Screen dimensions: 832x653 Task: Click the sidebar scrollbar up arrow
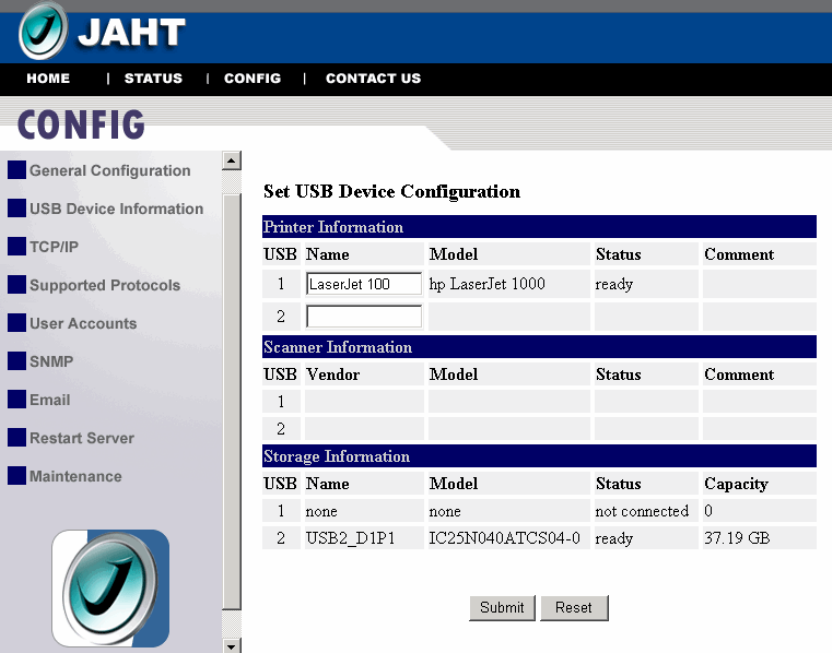(232, 160)
